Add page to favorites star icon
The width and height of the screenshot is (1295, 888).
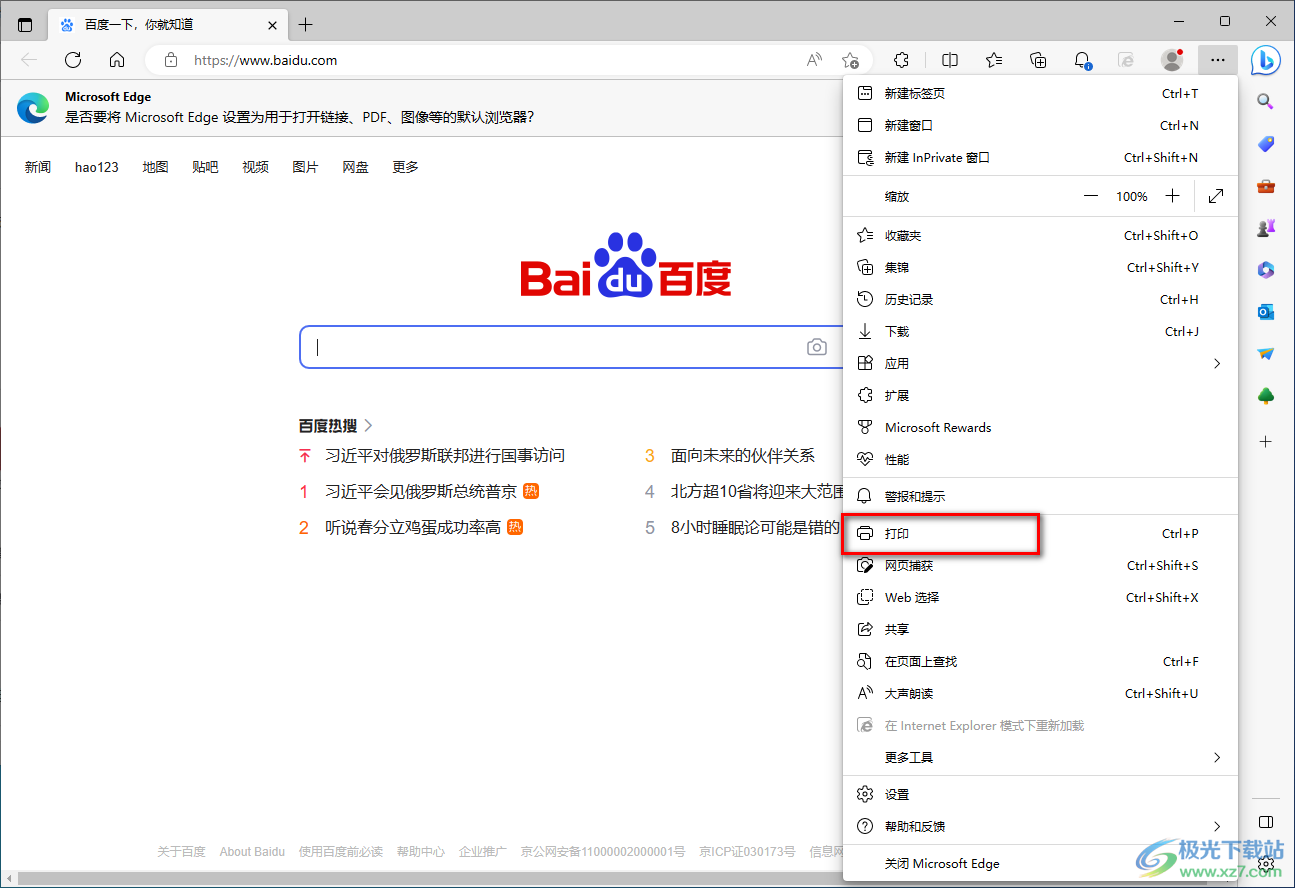click(x=850, y=60)
